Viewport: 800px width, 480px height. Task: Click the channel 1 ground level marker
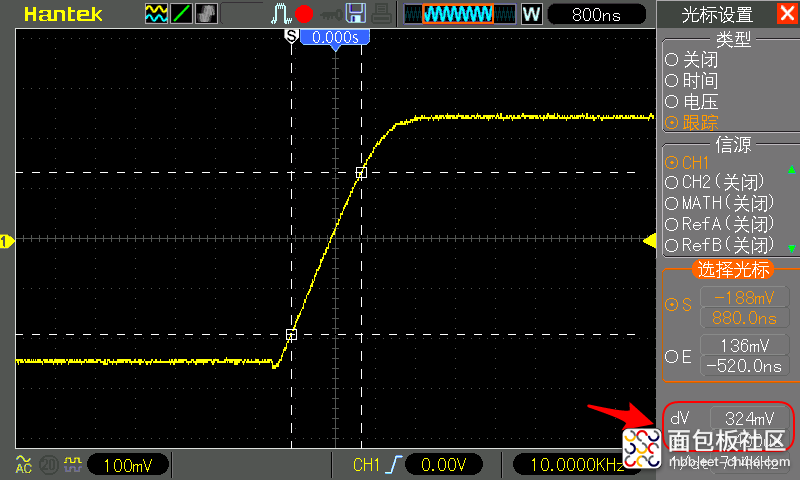pyautogui.click(x=7, y=241)
